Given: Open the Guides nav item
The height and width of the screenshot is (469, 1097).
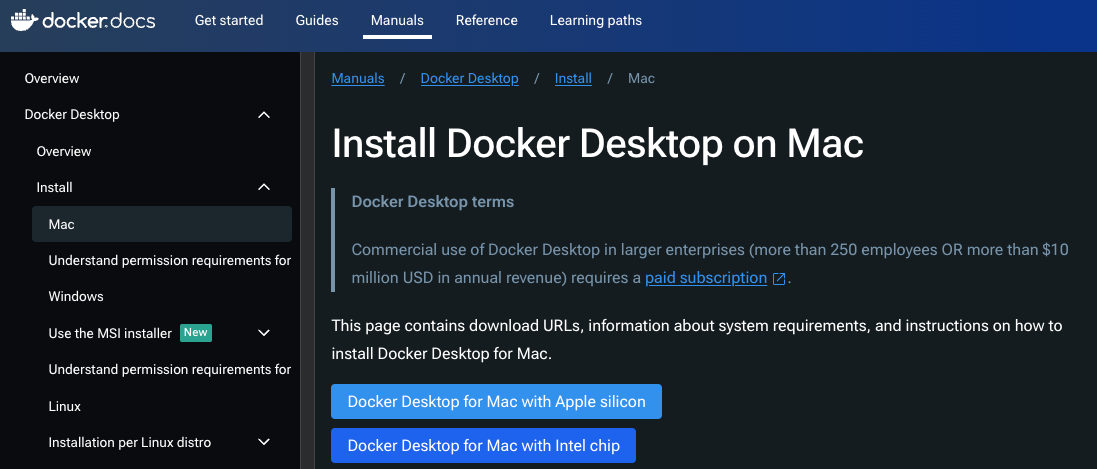Looking at the screenshot, I should tap(317, 20).
